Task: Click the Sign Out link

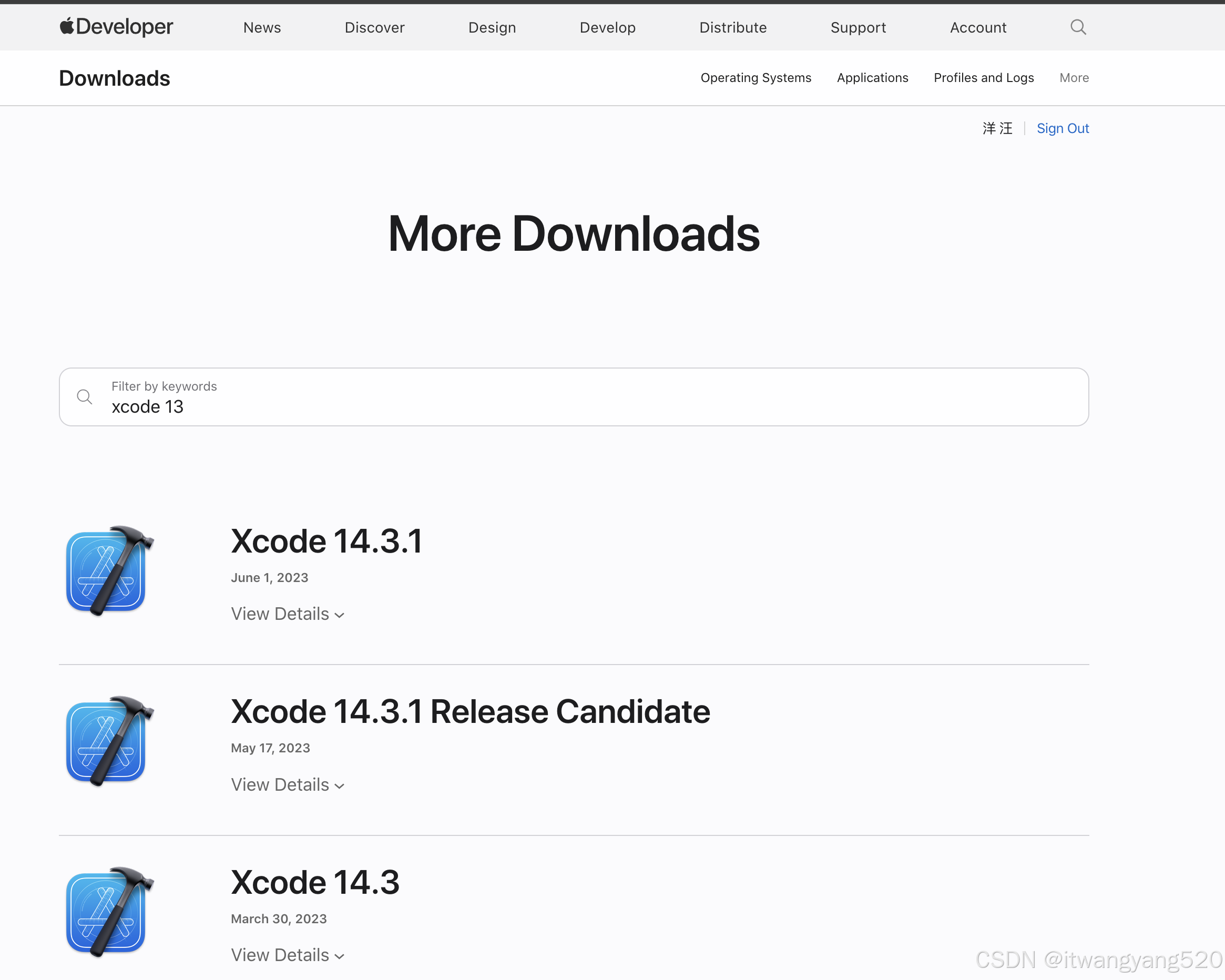Action: (1063, 128)
